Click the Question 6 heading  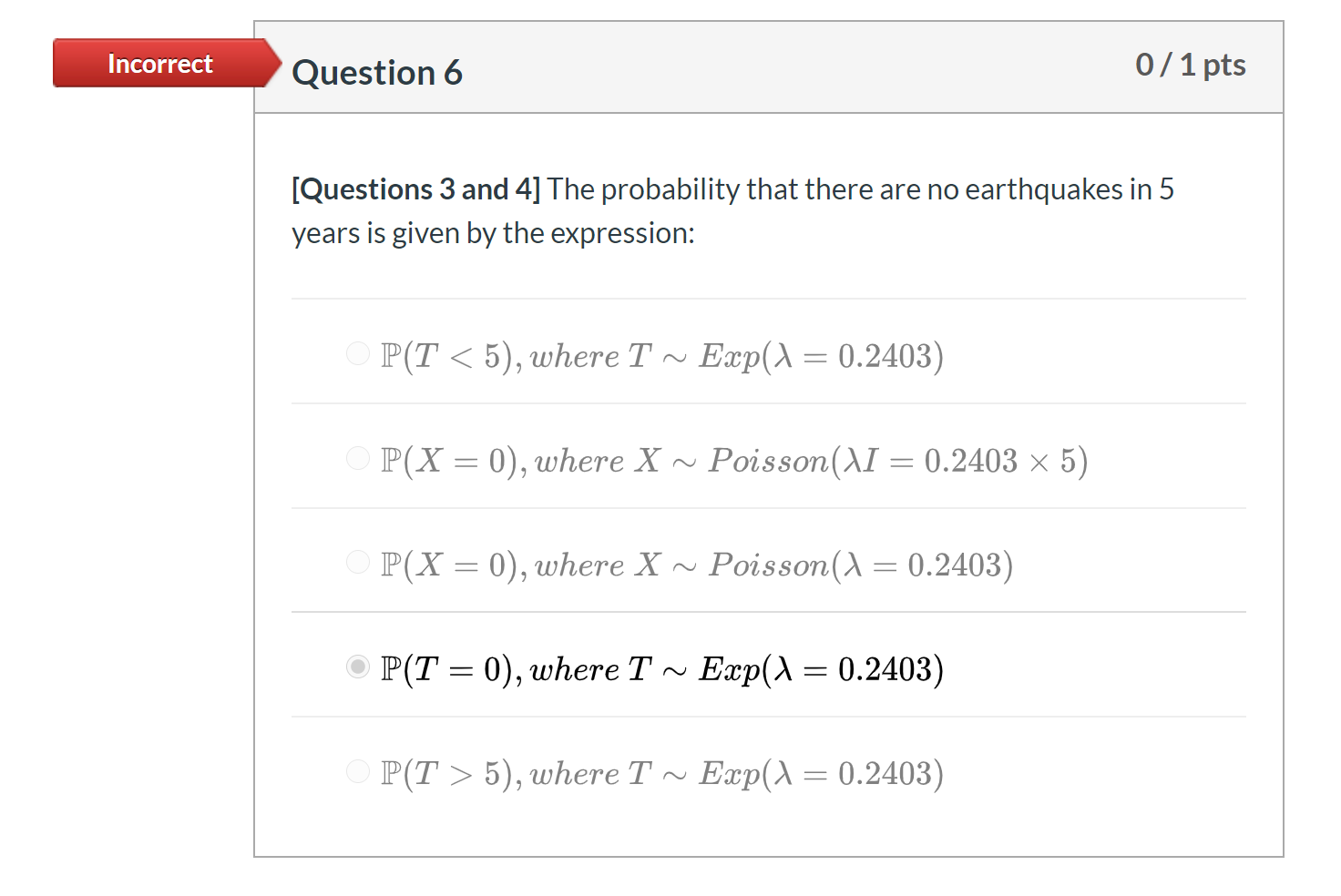(378, 72)
